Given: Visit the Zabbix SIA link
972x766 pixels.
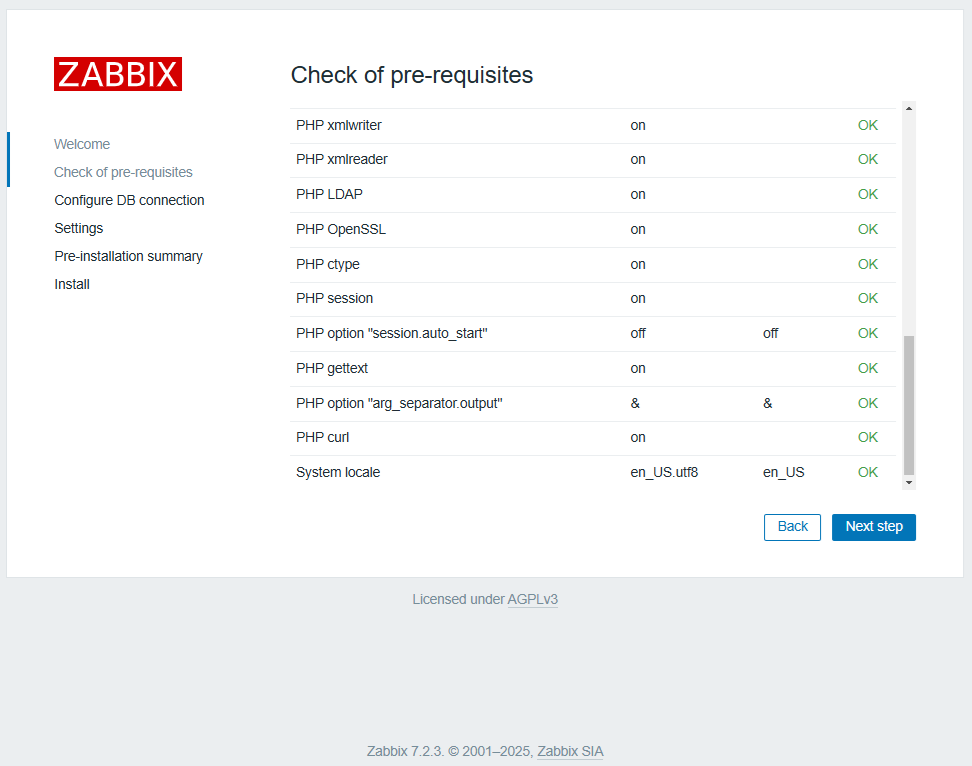Looking at the screenshot, I should (570, 751).
